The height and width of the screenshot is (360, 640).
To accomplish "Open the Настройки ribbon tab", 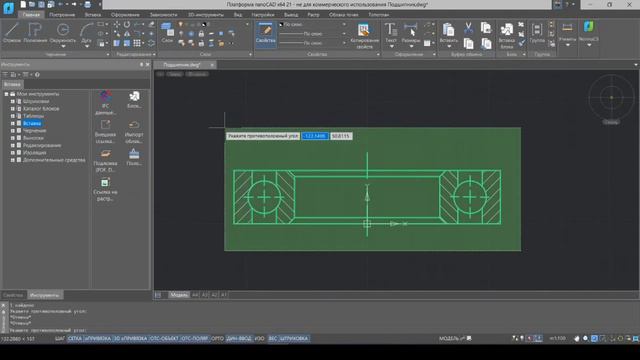I will pos(263,15).
